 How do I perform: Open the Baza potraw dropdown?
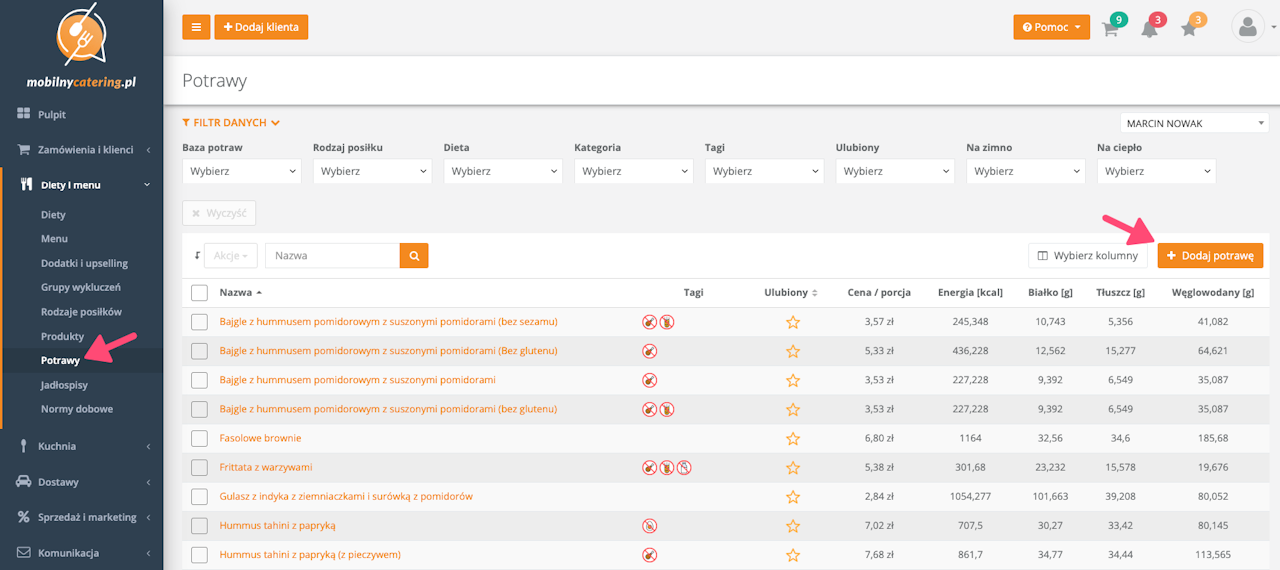point(241,171)
